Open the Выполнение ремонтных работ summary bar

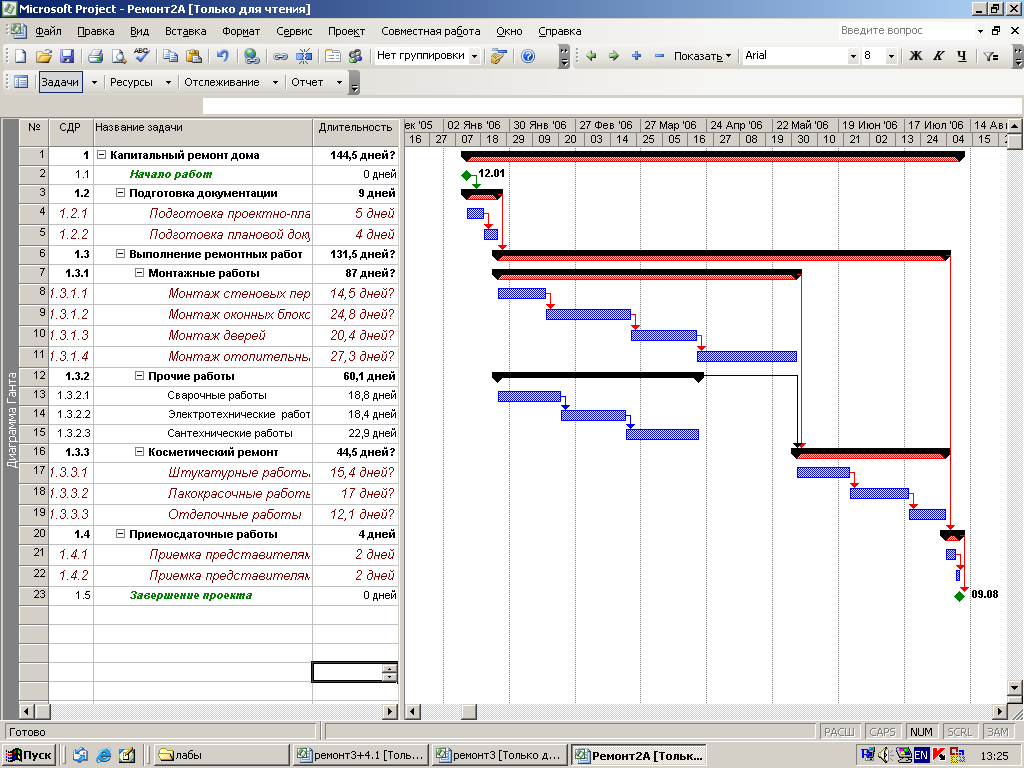click(722, 255)
